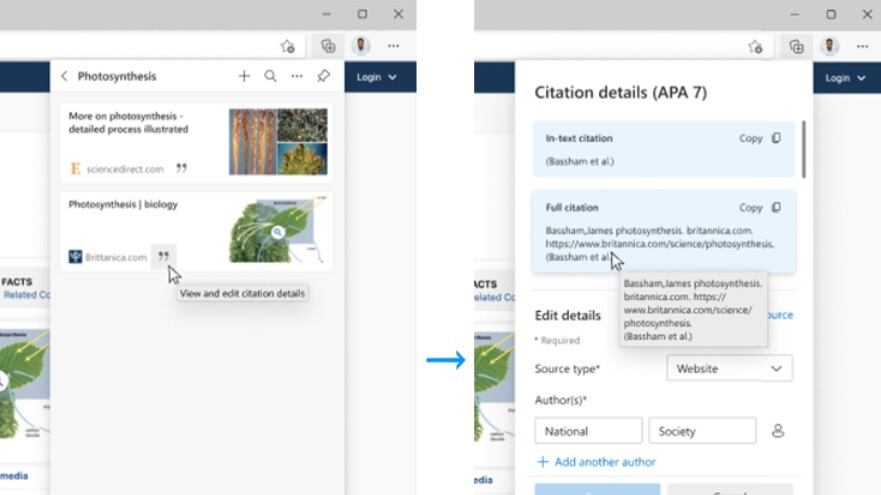
Task: Copy the full citation
Action: pyautogui.click(x=760, y=208)
